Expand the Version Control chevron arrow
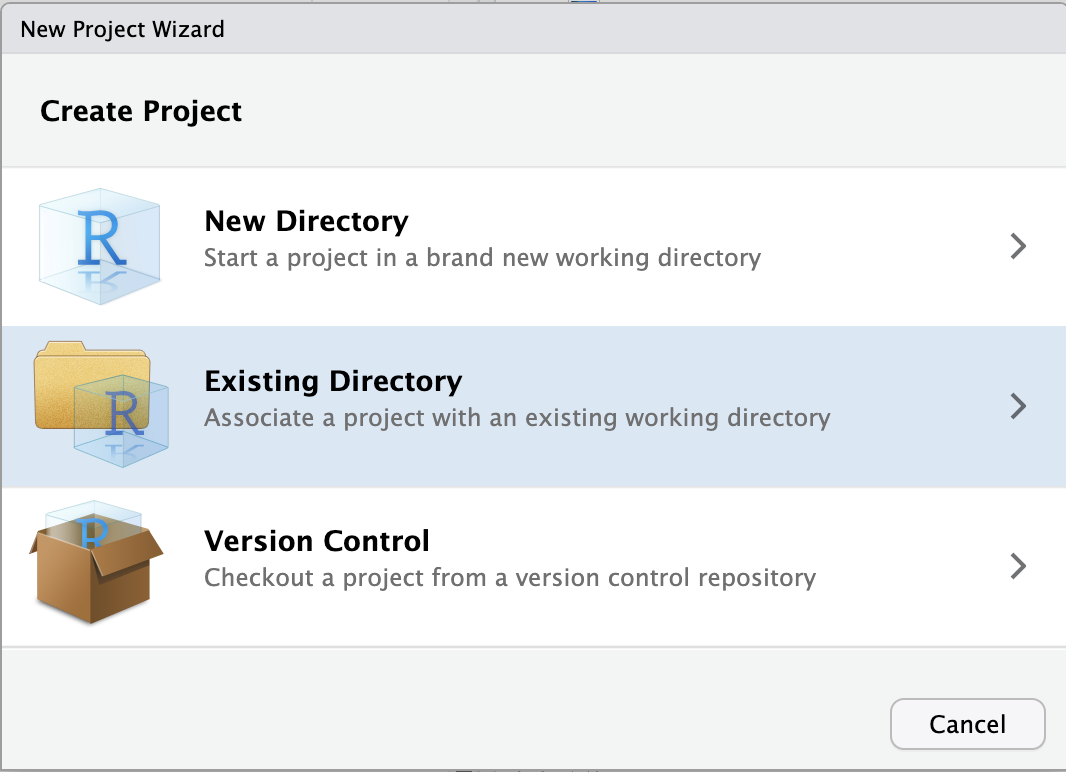Screen dimensions: 1066x772 point(1018,566)
